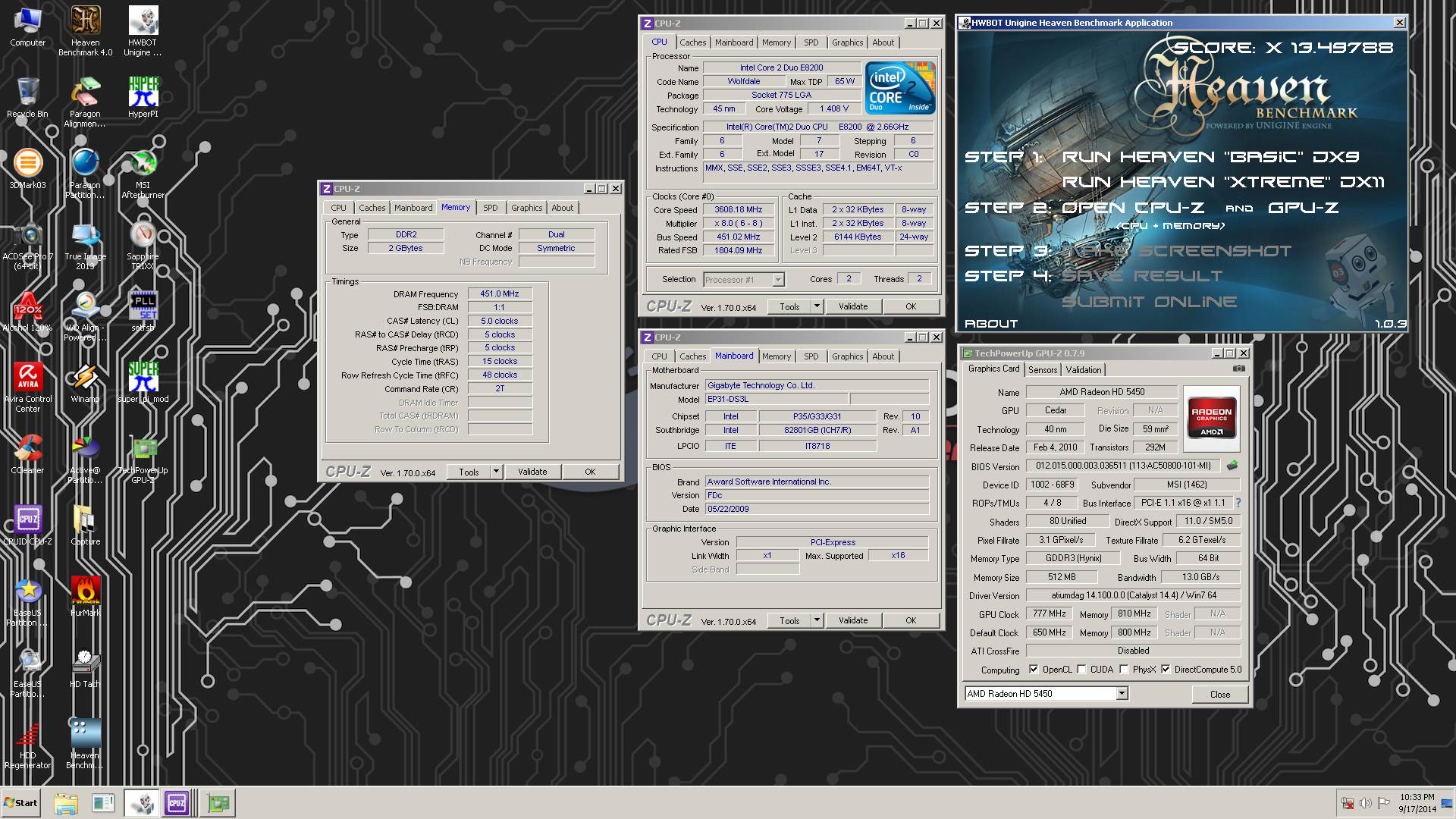Image resolution: width=1456 pixels, height=819 pixels.
Task: Toggle the PhysX checkbox in GPU-Z
Action: [x=1124, y=670]
